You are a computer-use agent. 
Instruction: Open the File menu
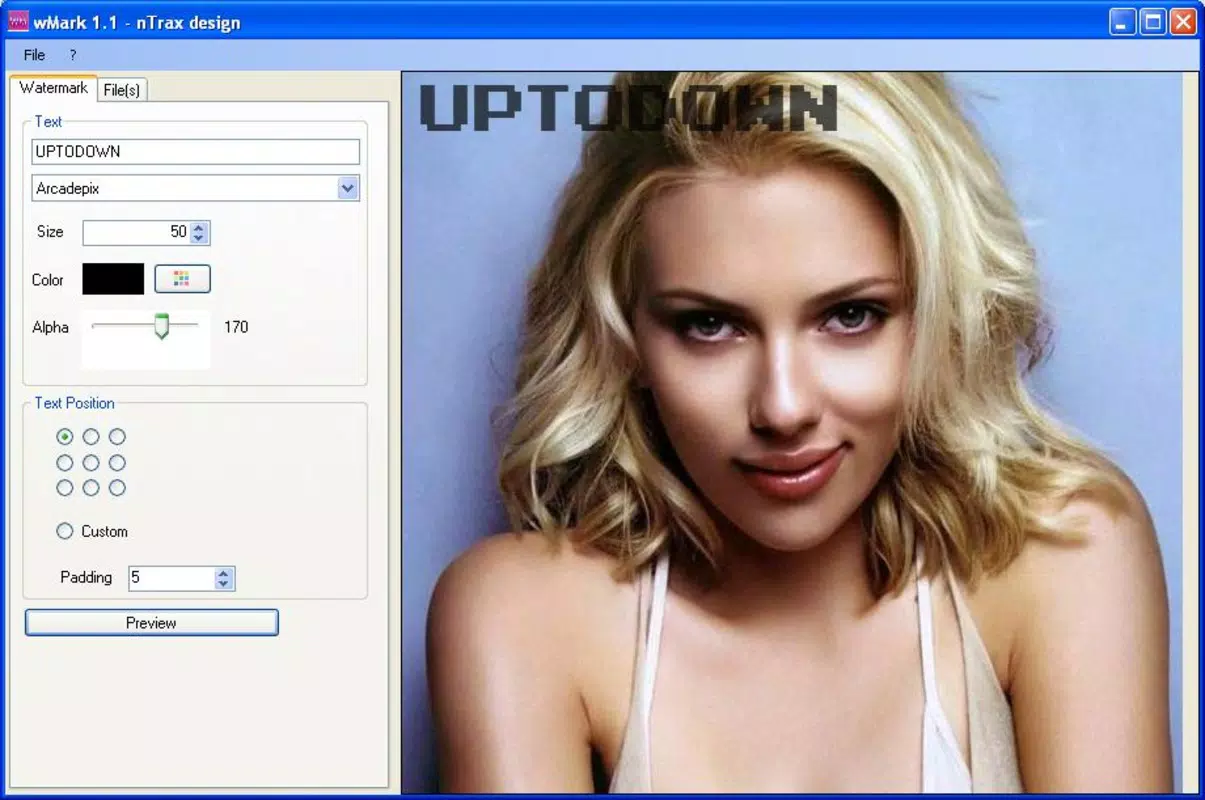tap(34, 55)
